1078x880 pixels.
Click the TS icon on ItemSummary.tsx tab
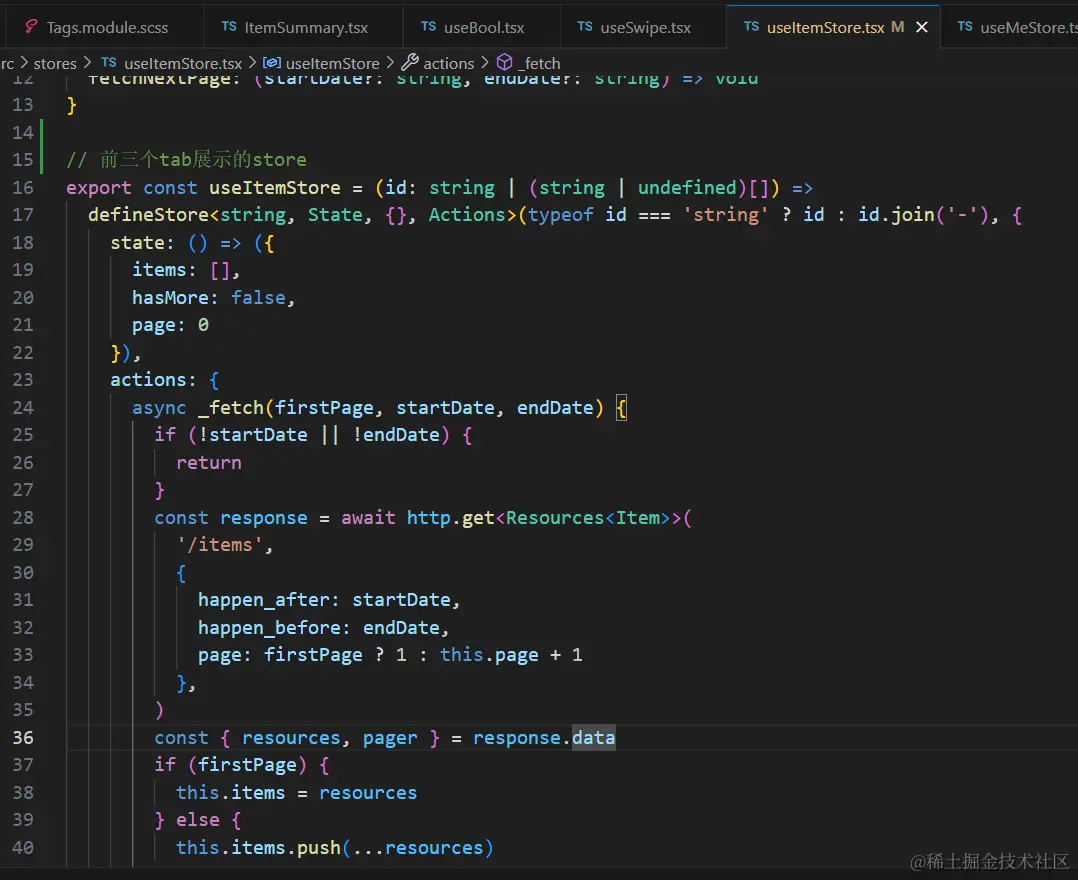(229, 26)
